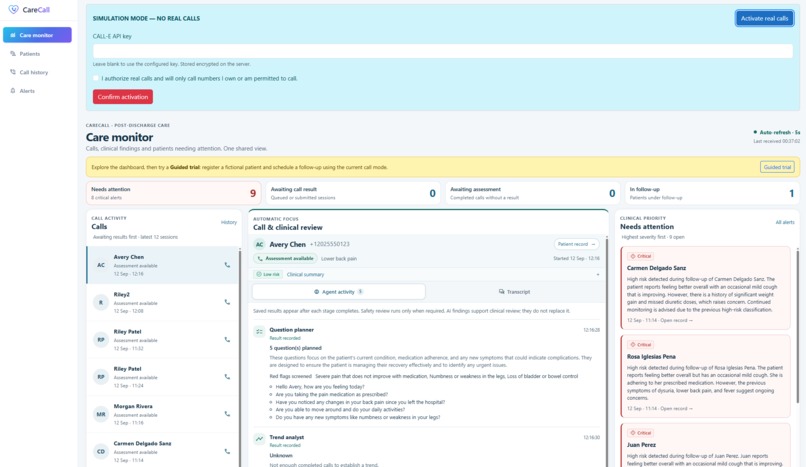Check the authorize real calls checkbox
This screenshot has width=806, height=467.
pyautogui.click(x=96, y=78)
